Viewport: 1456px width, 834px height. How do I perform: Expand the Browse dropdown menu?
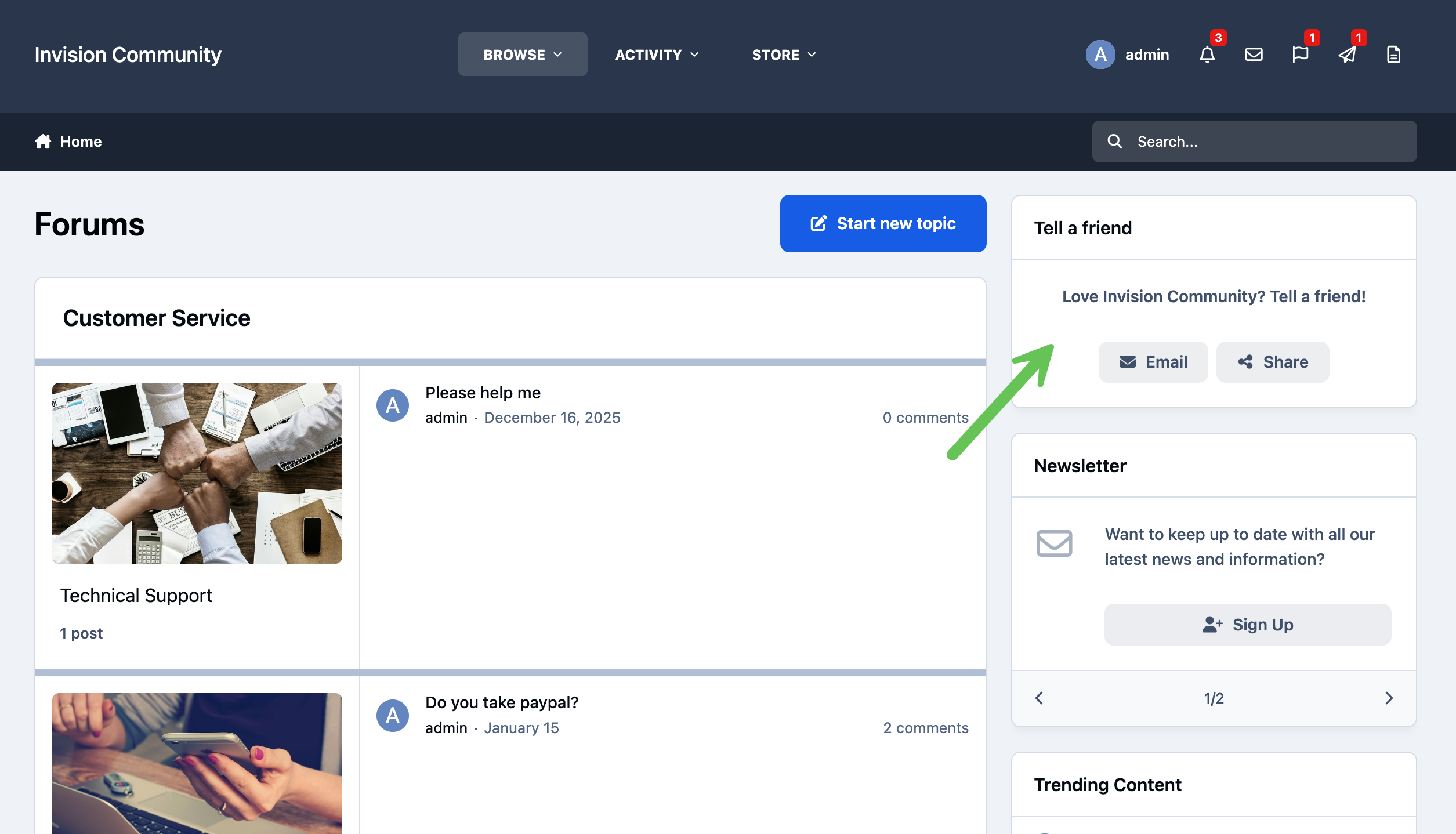point(523,55)
